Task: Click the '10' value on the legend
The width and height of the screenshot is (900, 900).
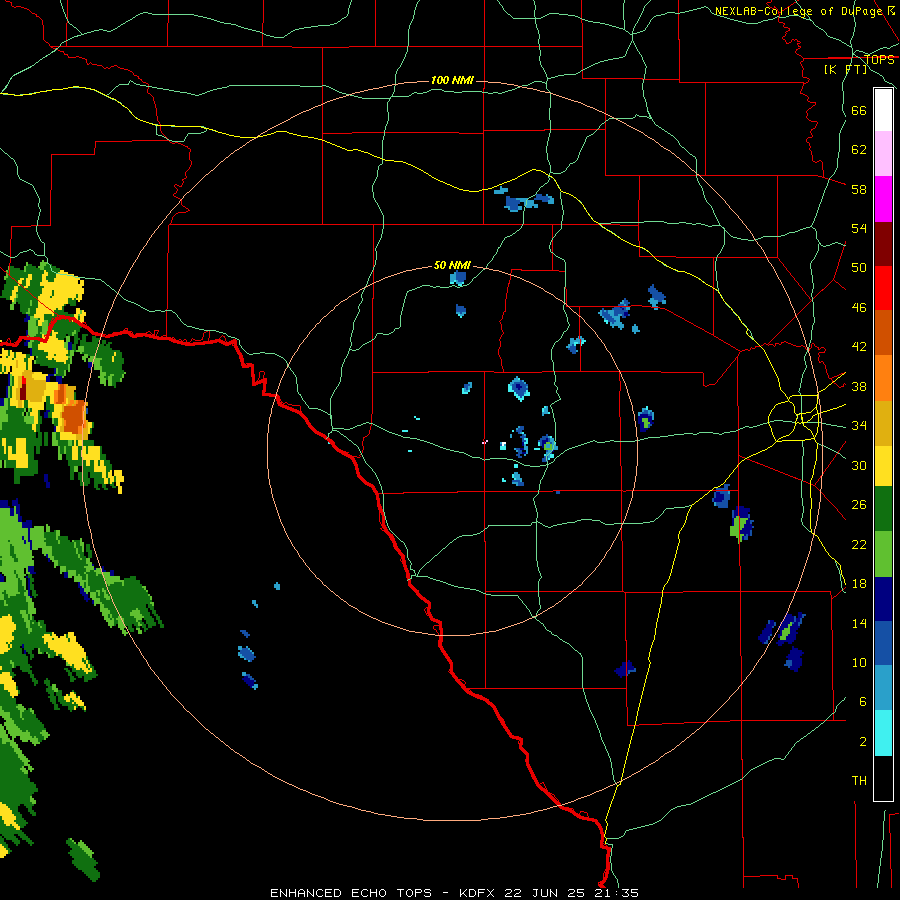Action: [x=859, y=663]
